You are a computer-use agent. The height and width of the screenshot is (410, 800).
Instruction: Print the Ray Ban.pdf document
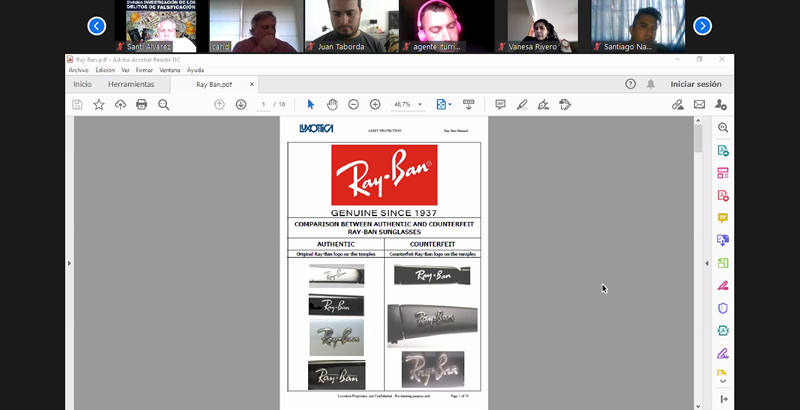(141, 105)
